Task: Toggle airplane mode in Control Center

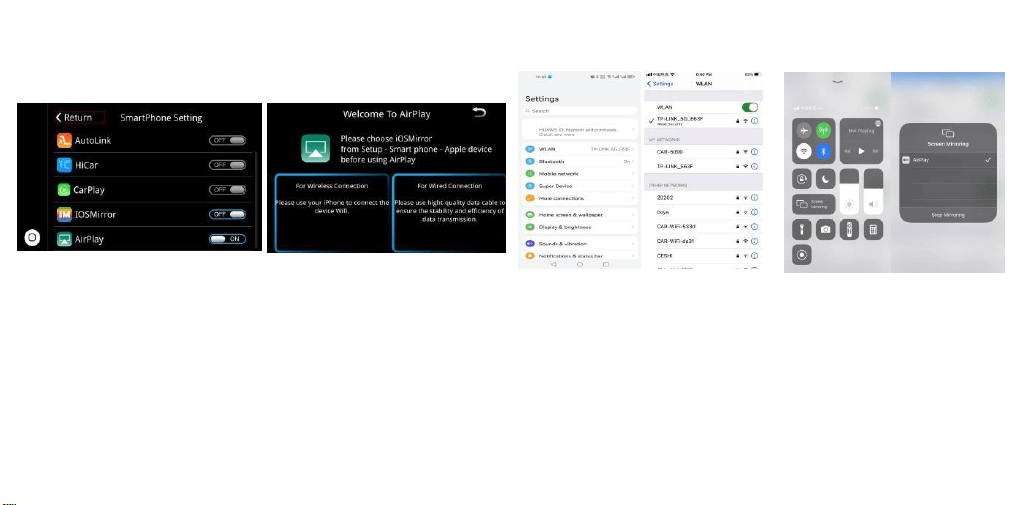Action: (x=804, y=131)
